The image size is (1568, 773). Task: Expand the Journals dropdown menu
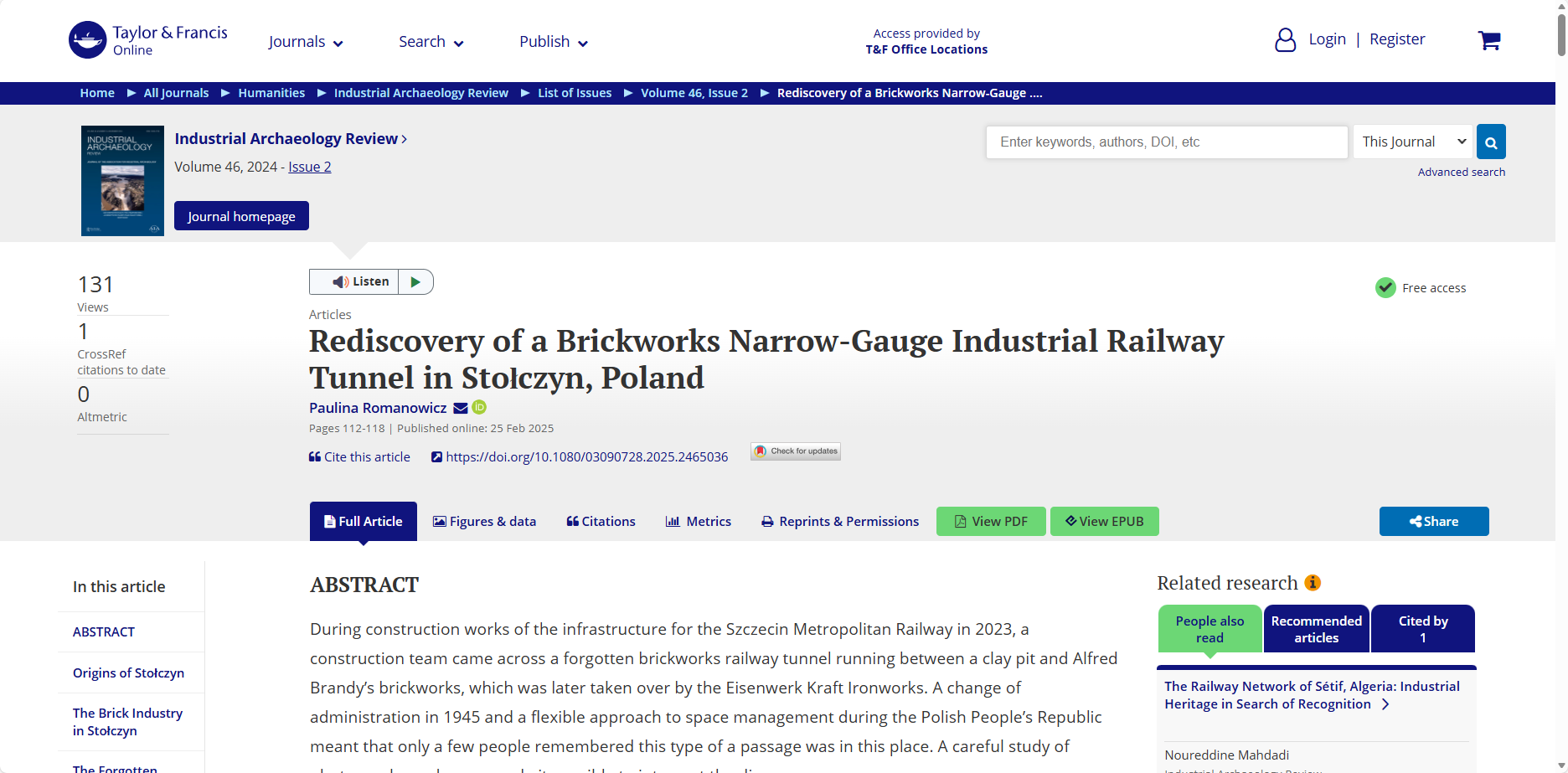[306, 42]
